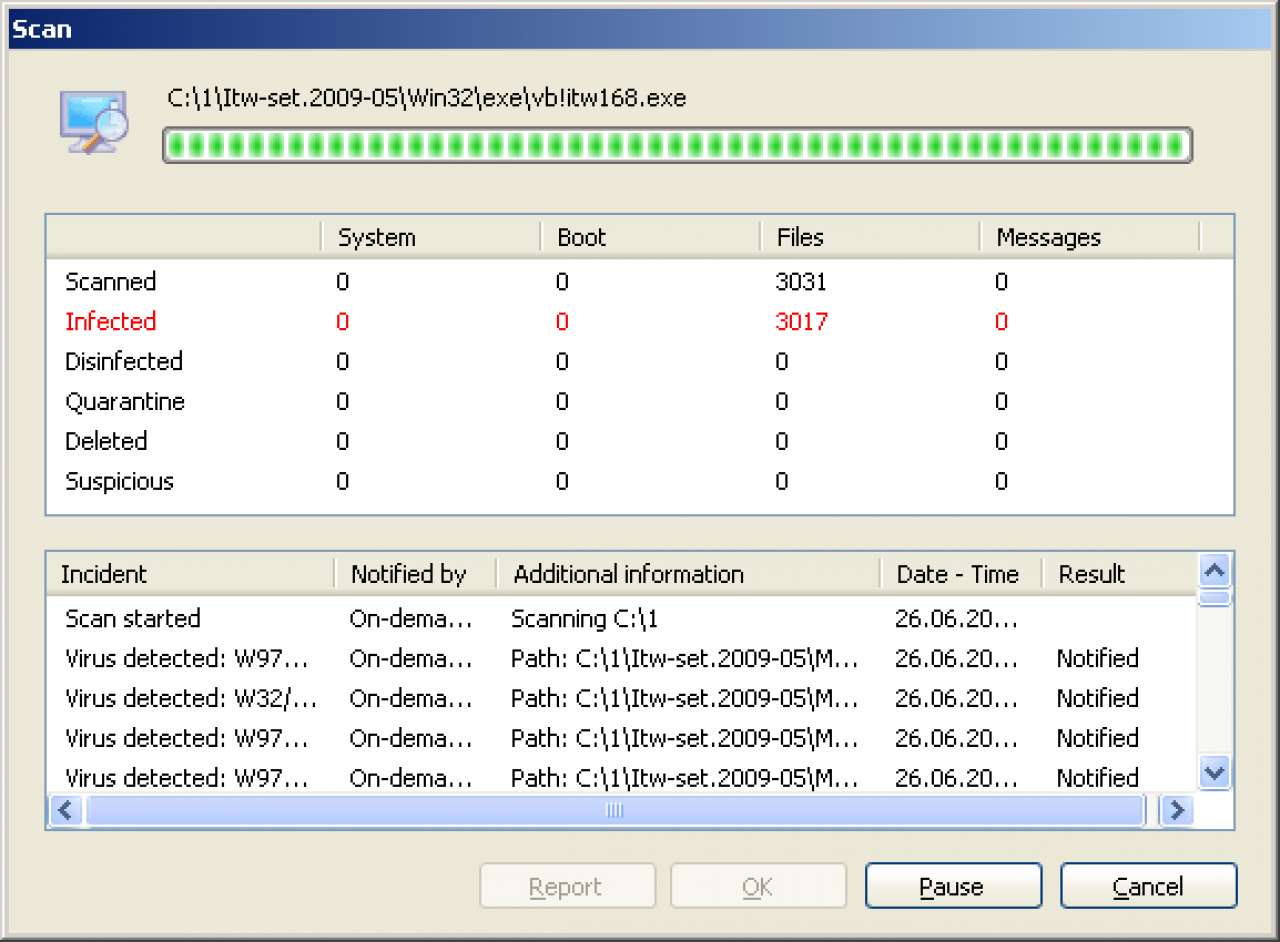
Task: Click the green scan progress bar
Action: (x=677, y=145)
